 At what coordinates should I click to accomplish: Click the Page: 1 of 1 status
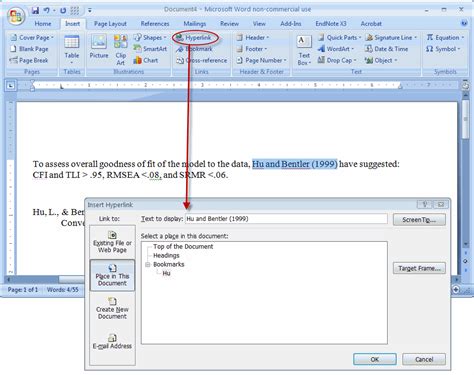(x=23, y=290)
